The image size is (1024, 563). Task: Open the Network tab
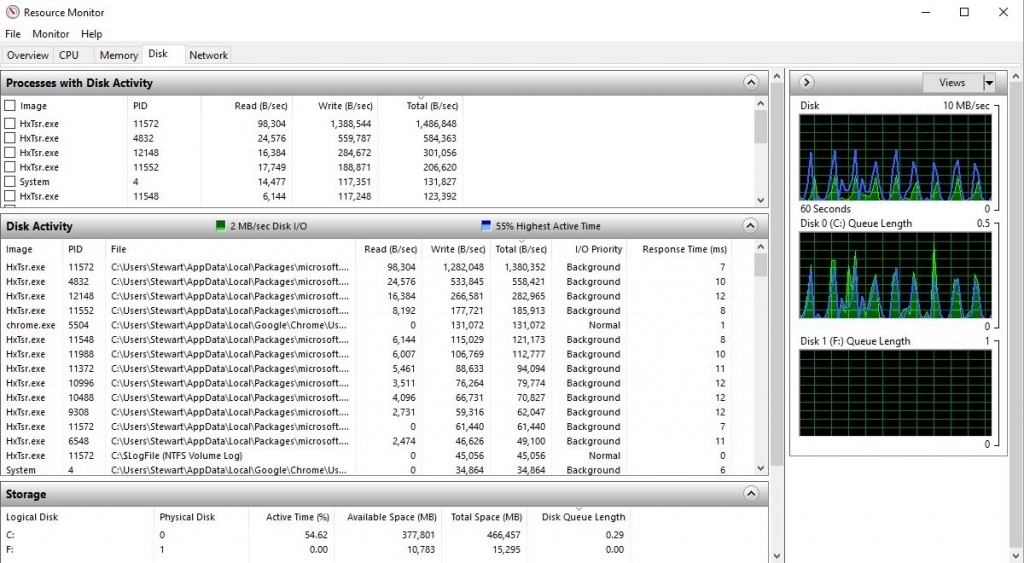(208, 55)
